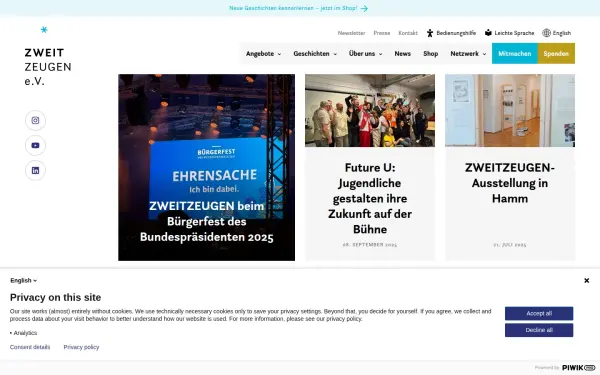Screen dimensions: 600x375
Task: Click the Mitmachen button
Action: pos(515,54)
